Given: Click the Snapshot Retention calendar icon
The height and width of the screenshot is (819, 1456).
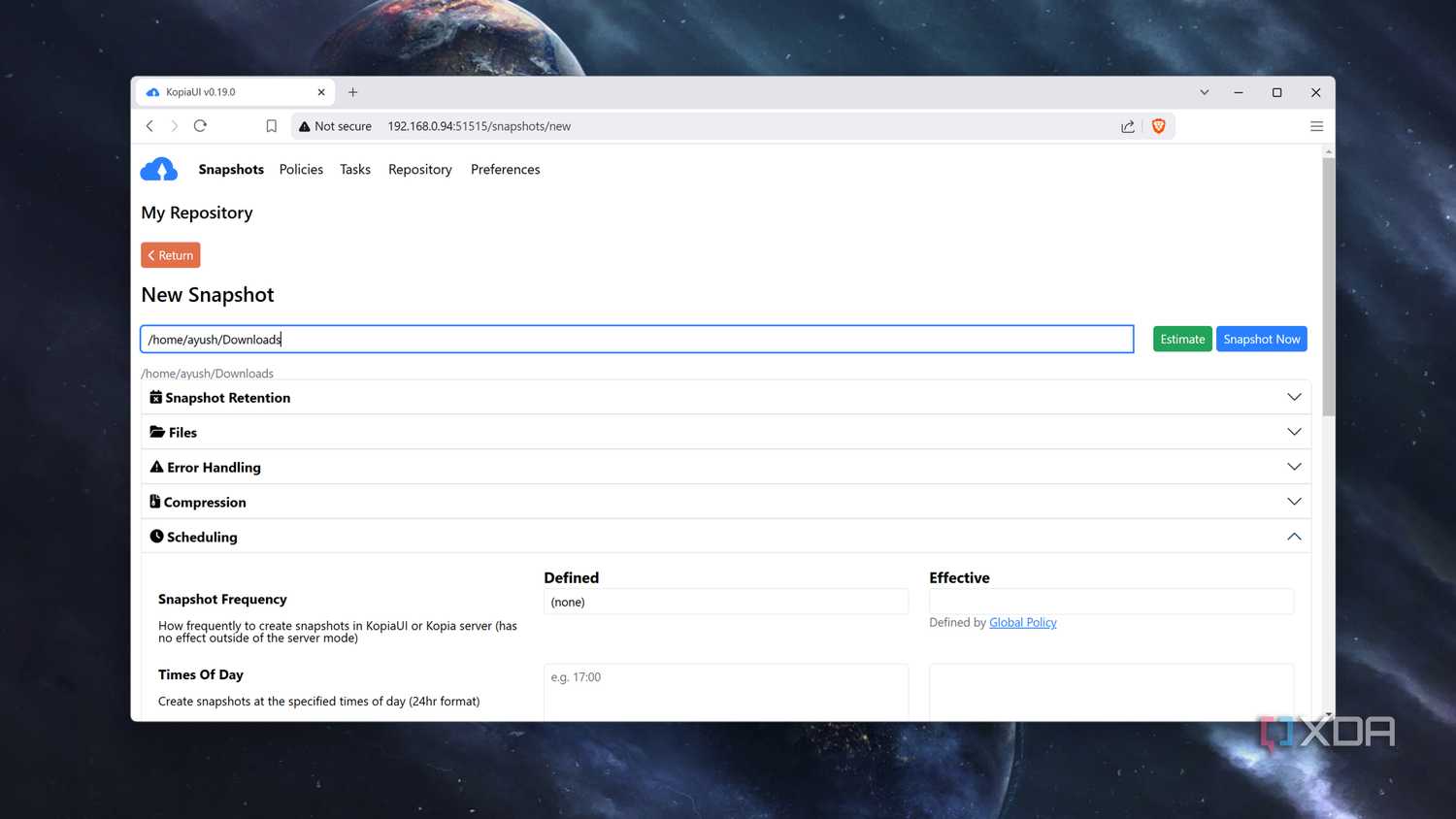Looking at the screenshot, I should [x=156, y=397].
